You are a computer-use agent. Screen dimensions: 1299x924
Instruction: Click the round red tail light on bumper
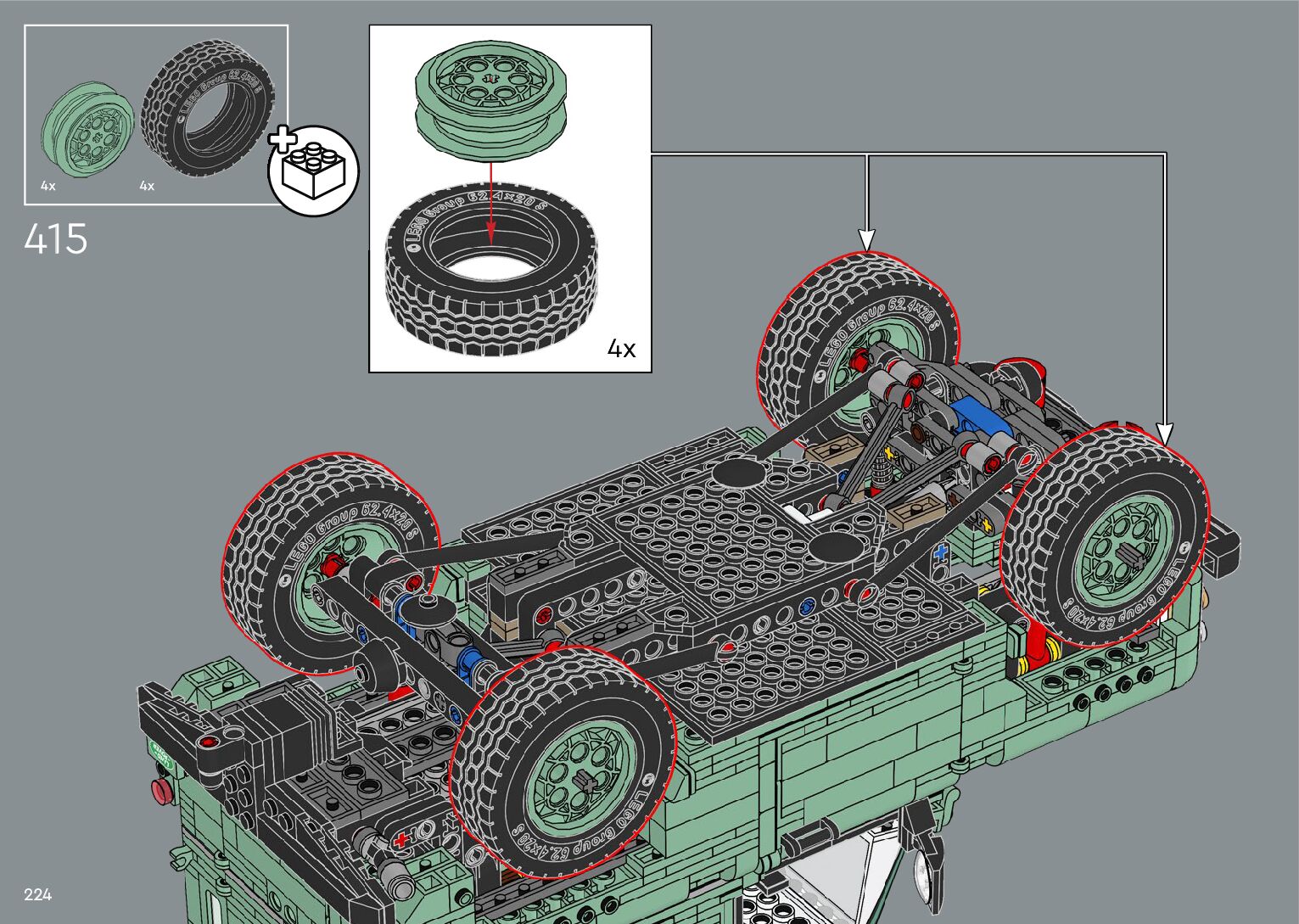click(161, 791)
